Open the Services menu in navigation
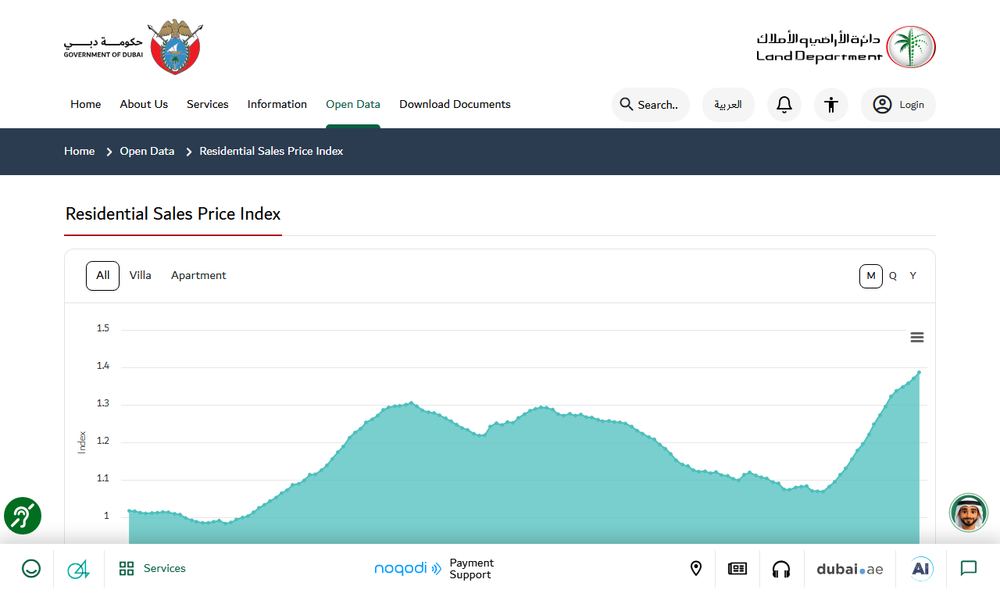 click(207, 104)
